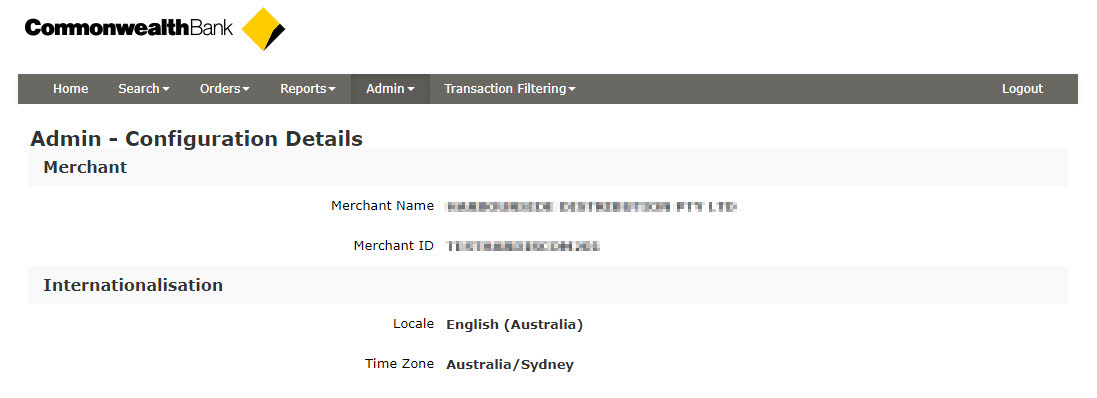Expand the Search dropdown caret
The height and width of the screenshot is (398, 1097).
click(166, 90)
